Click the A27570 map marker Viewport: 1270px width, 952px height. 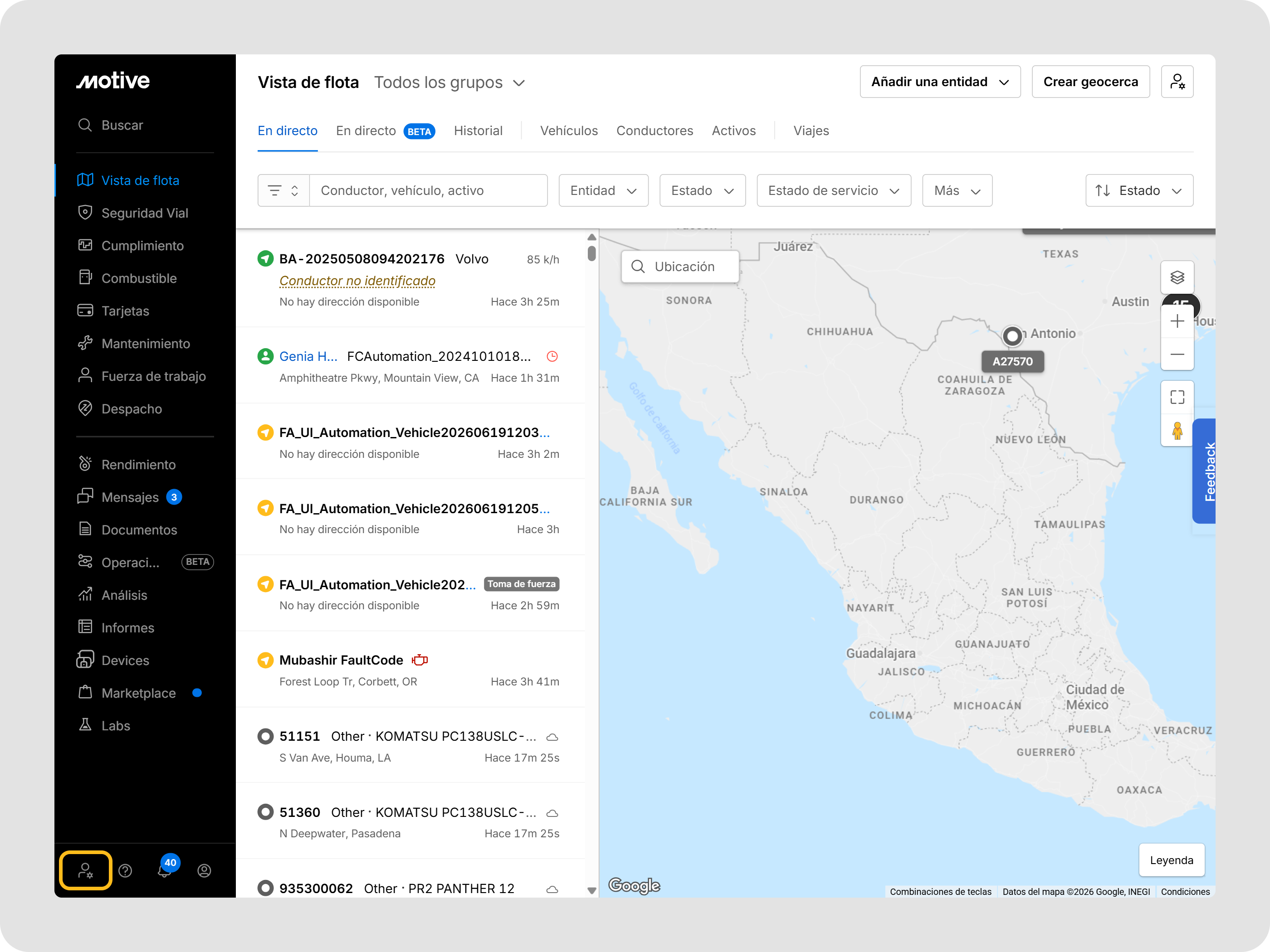point(1012,336)
